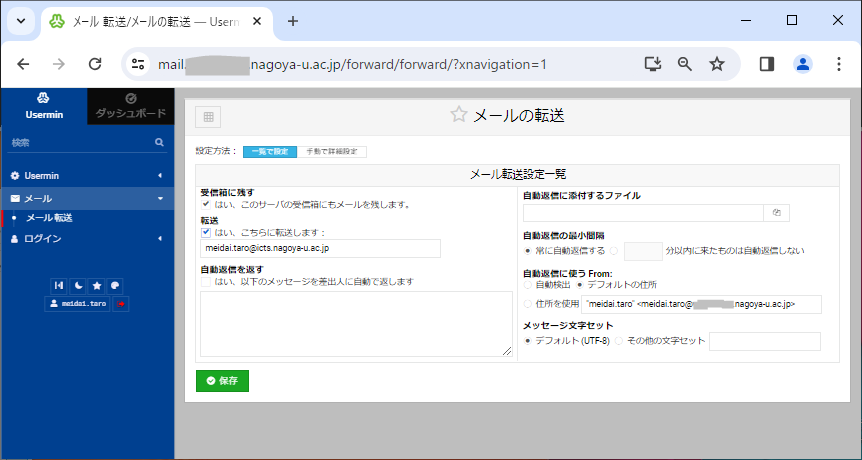This screenshot has height=460, width=862.
Task: Switch to the Usermin tab
Action: click(44, 106)
